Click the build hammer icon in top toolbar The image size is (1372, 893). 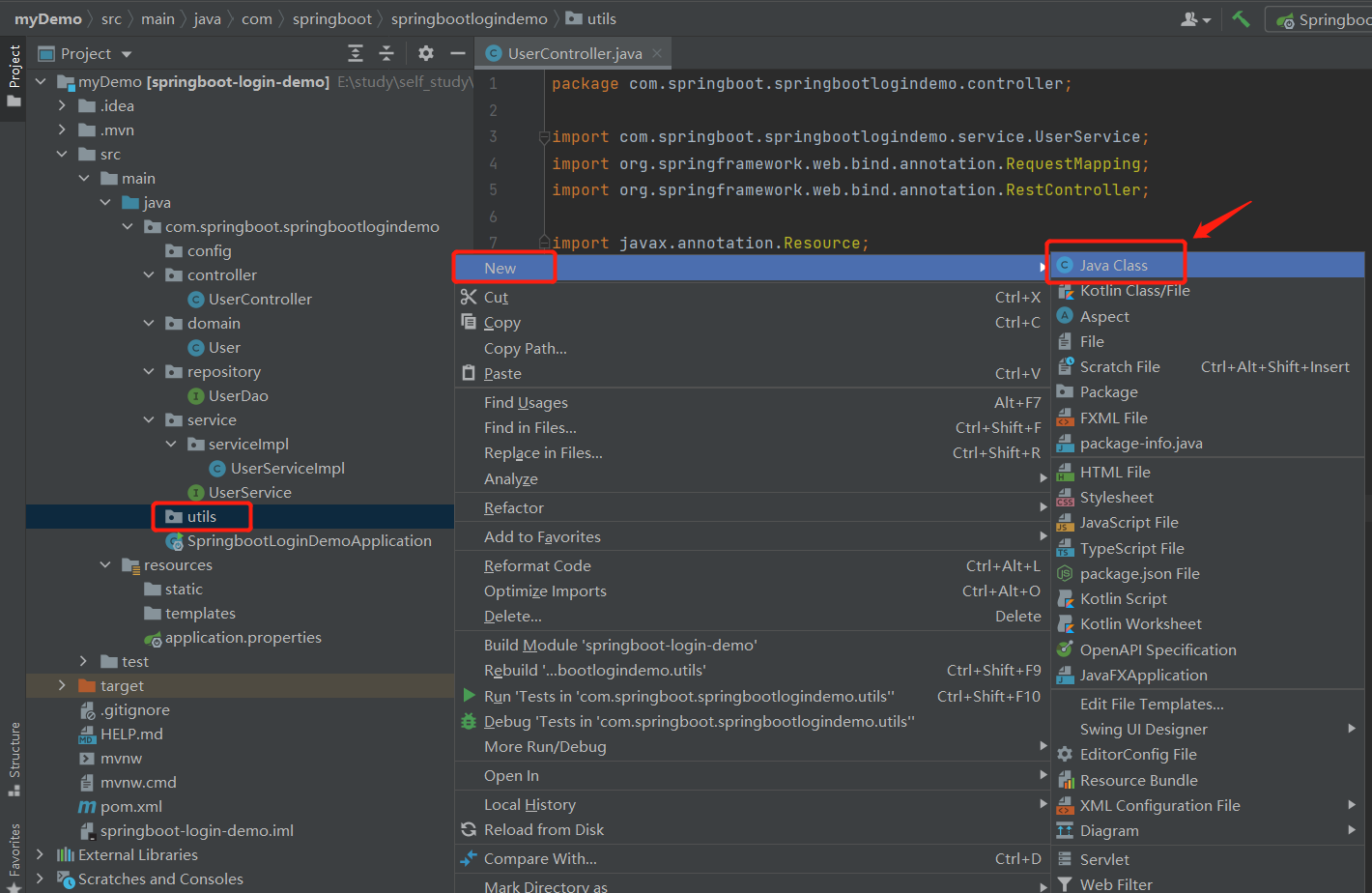(1241, 19)
